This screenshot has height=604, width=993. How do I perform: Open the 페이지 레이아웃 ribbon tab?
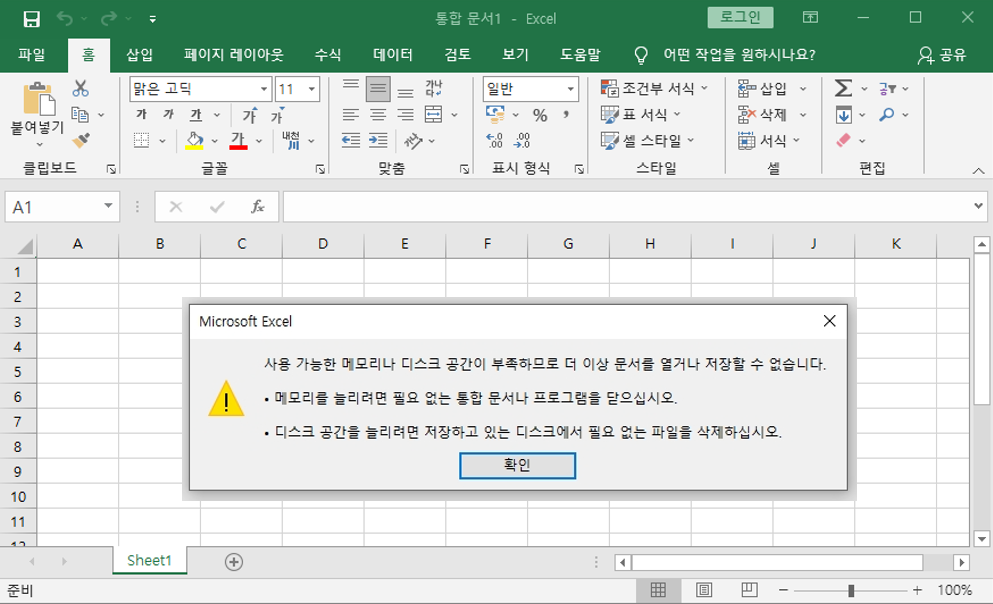(x=234, y=54)
